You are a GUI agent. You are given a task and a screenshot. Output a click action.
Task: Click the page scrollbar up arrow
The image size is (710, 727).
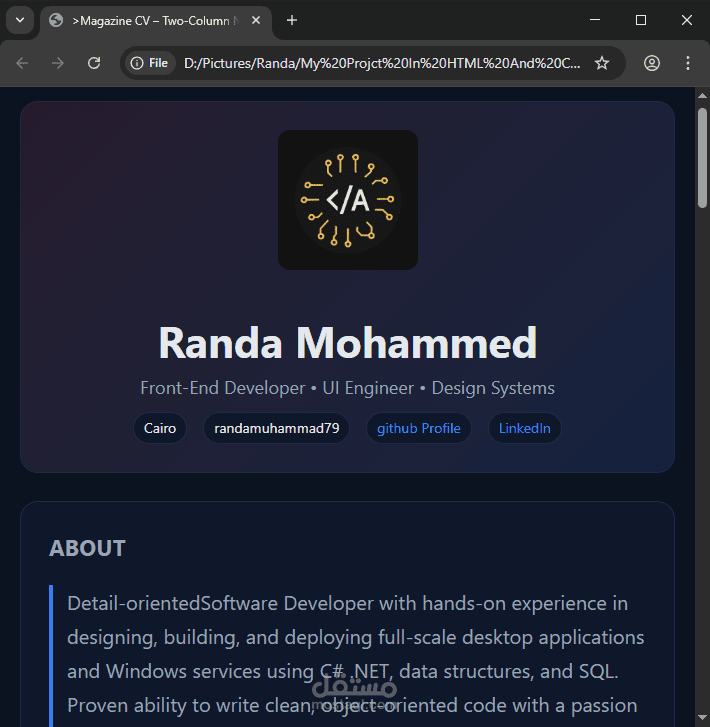tap(702, 96)
